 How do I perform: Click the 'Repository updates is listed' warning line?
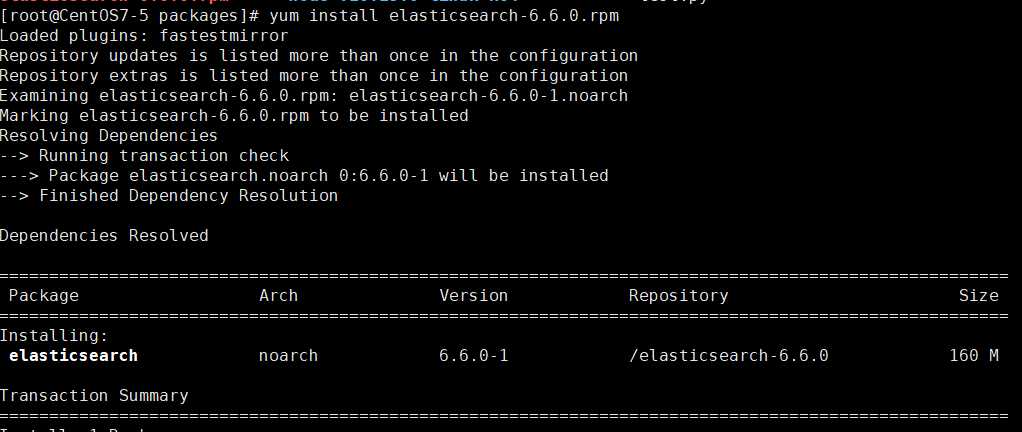pos(319,56)
